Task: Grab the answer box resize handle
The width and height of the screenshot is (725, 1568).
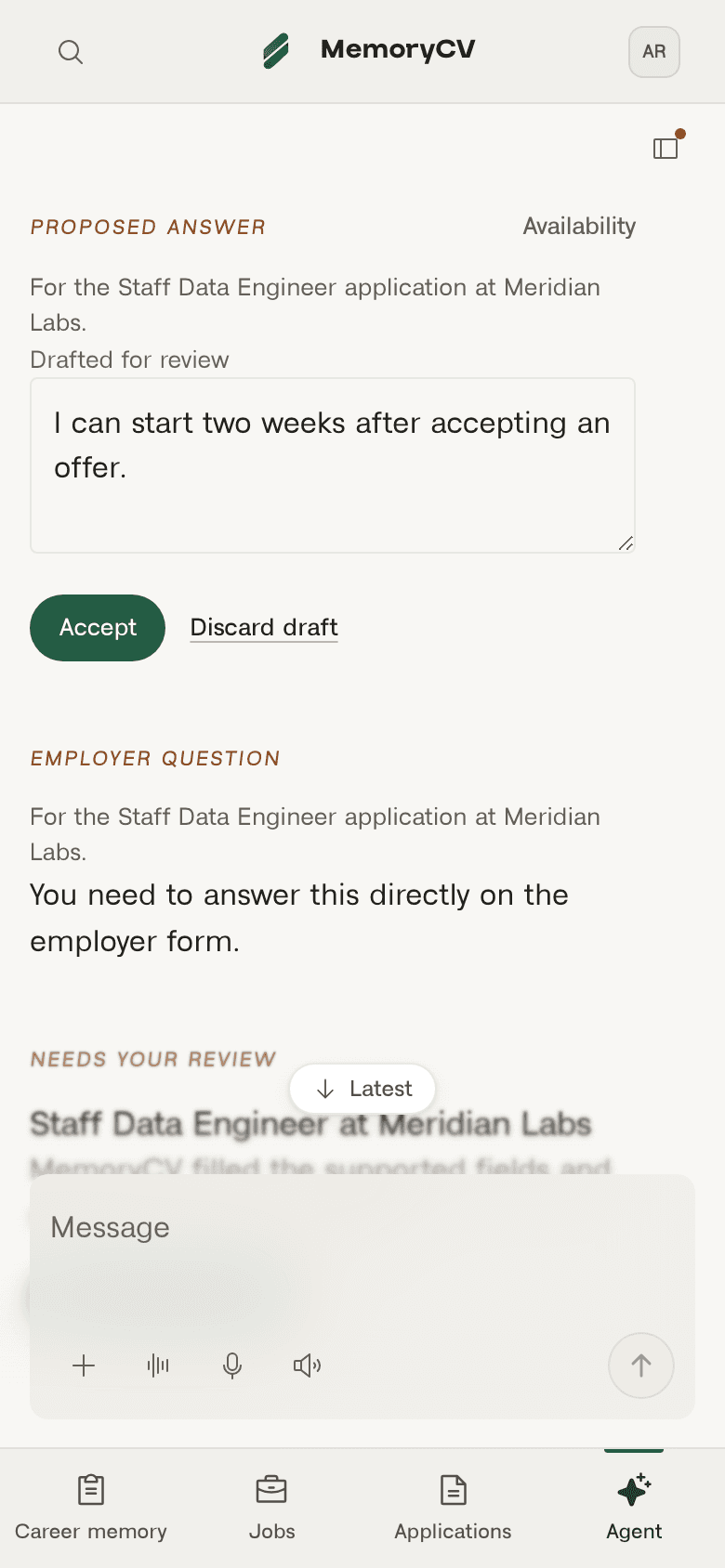Action: click(626, 544)
